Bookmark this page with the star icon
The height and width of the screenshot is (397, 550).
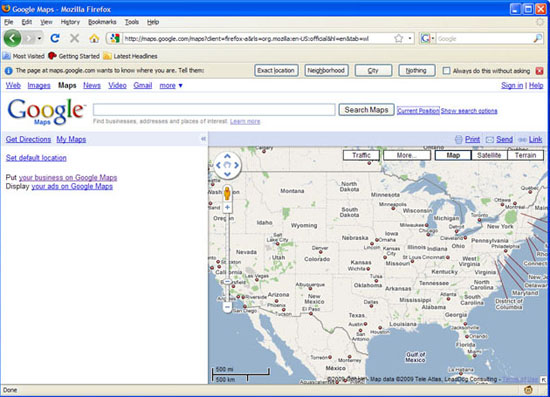point(398,38)
